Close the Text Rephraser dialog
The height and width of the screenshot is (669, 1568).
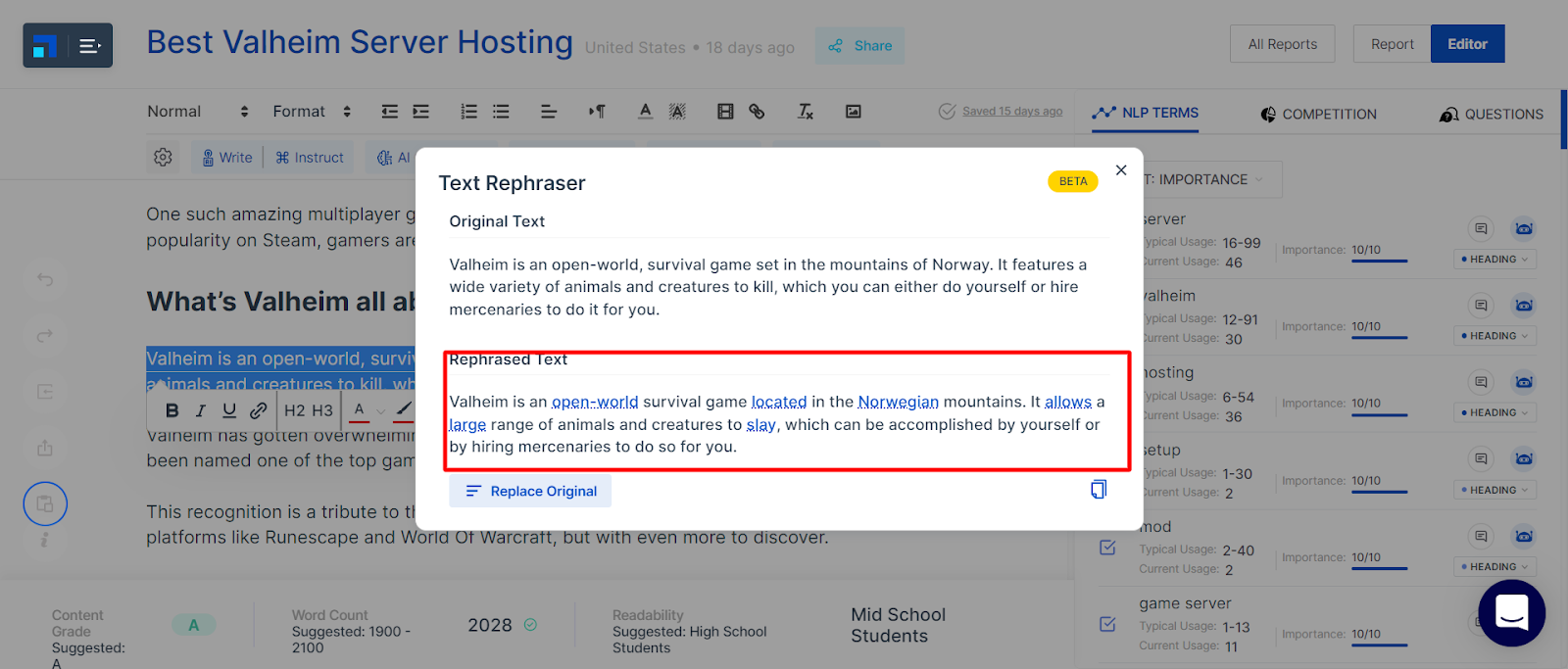click(1121, 170)
